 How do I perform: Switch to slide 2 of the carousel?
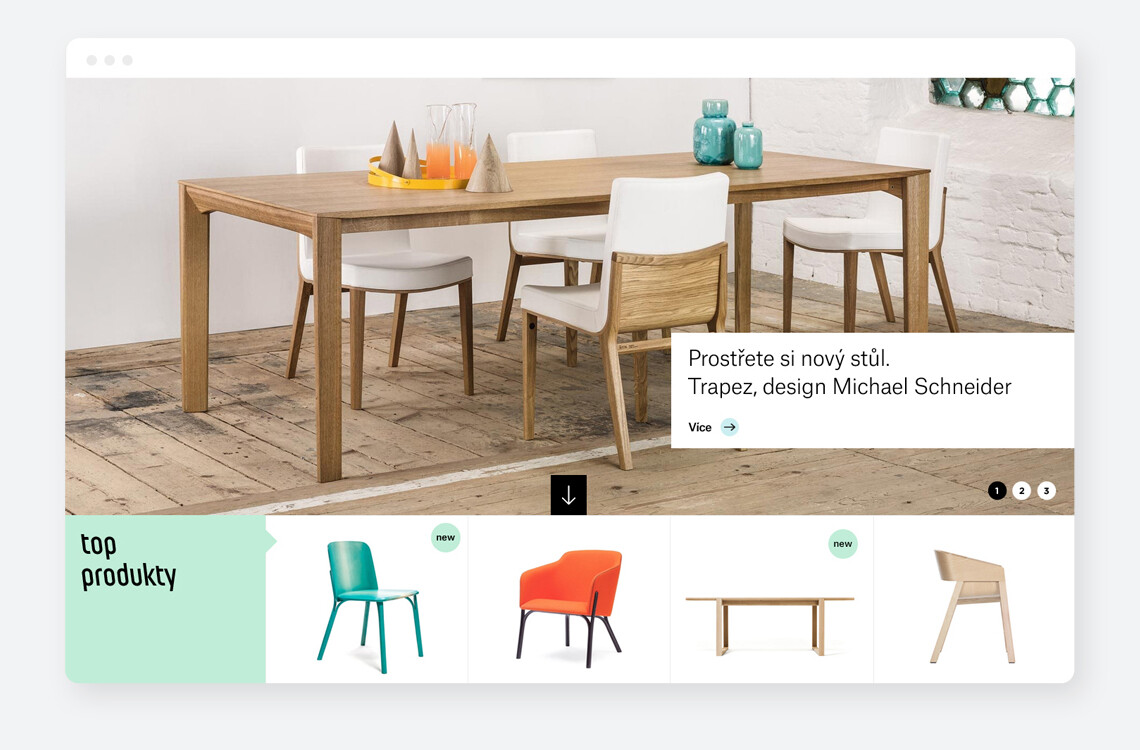(x=1021, y=491)
